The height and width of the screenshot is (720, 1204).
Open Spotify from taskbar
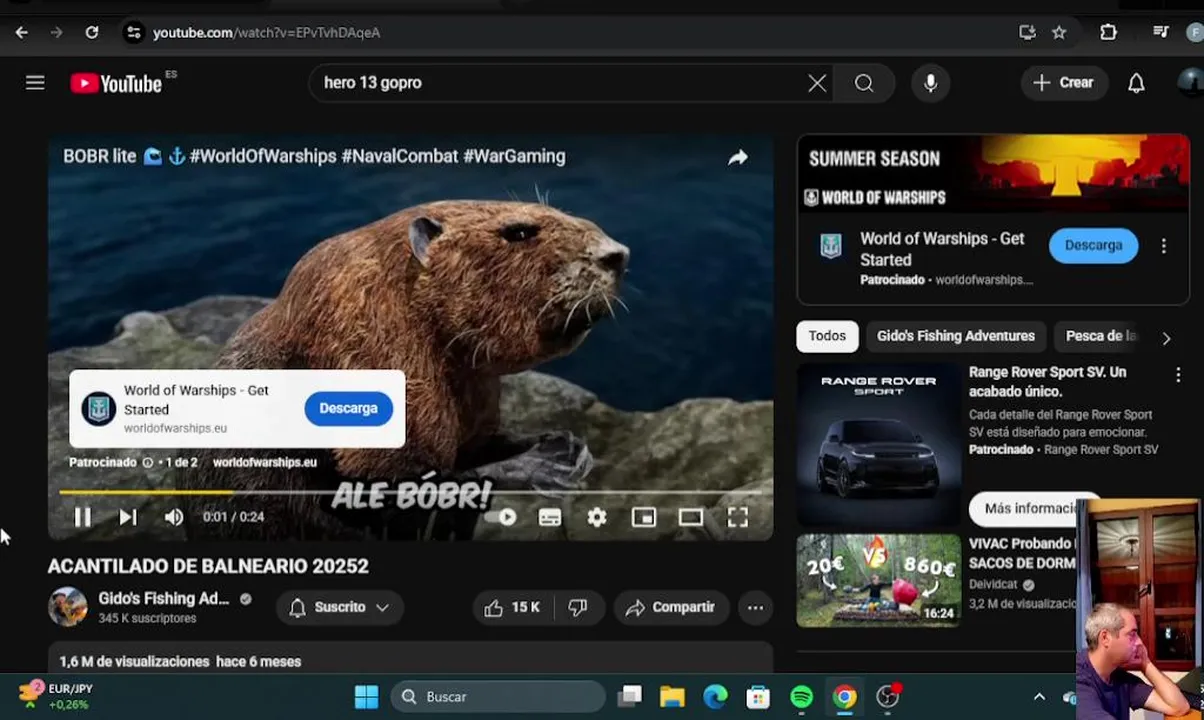coord(802,697)
